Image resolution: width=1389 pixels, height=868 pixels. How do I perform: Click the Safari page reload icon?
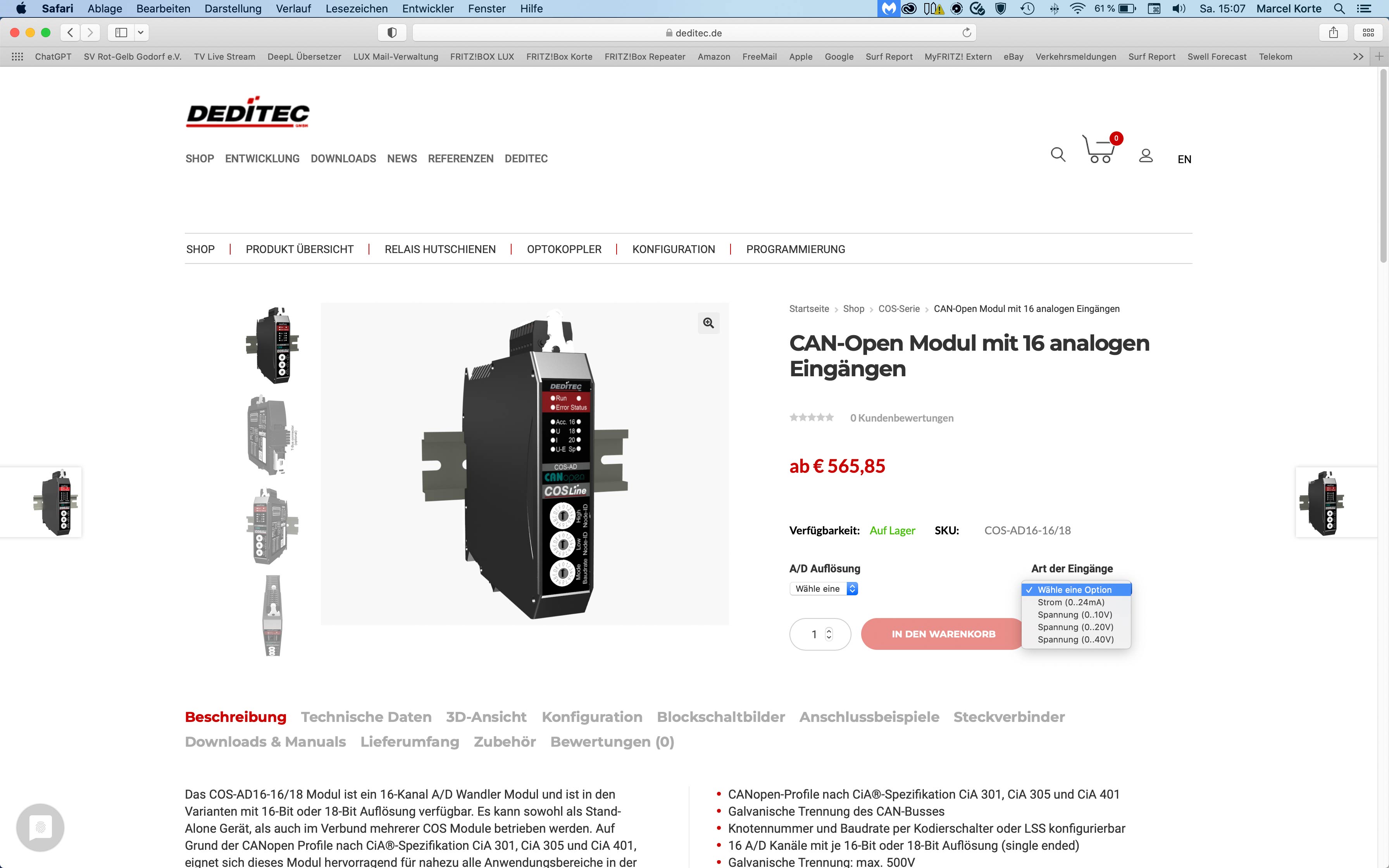967,33
